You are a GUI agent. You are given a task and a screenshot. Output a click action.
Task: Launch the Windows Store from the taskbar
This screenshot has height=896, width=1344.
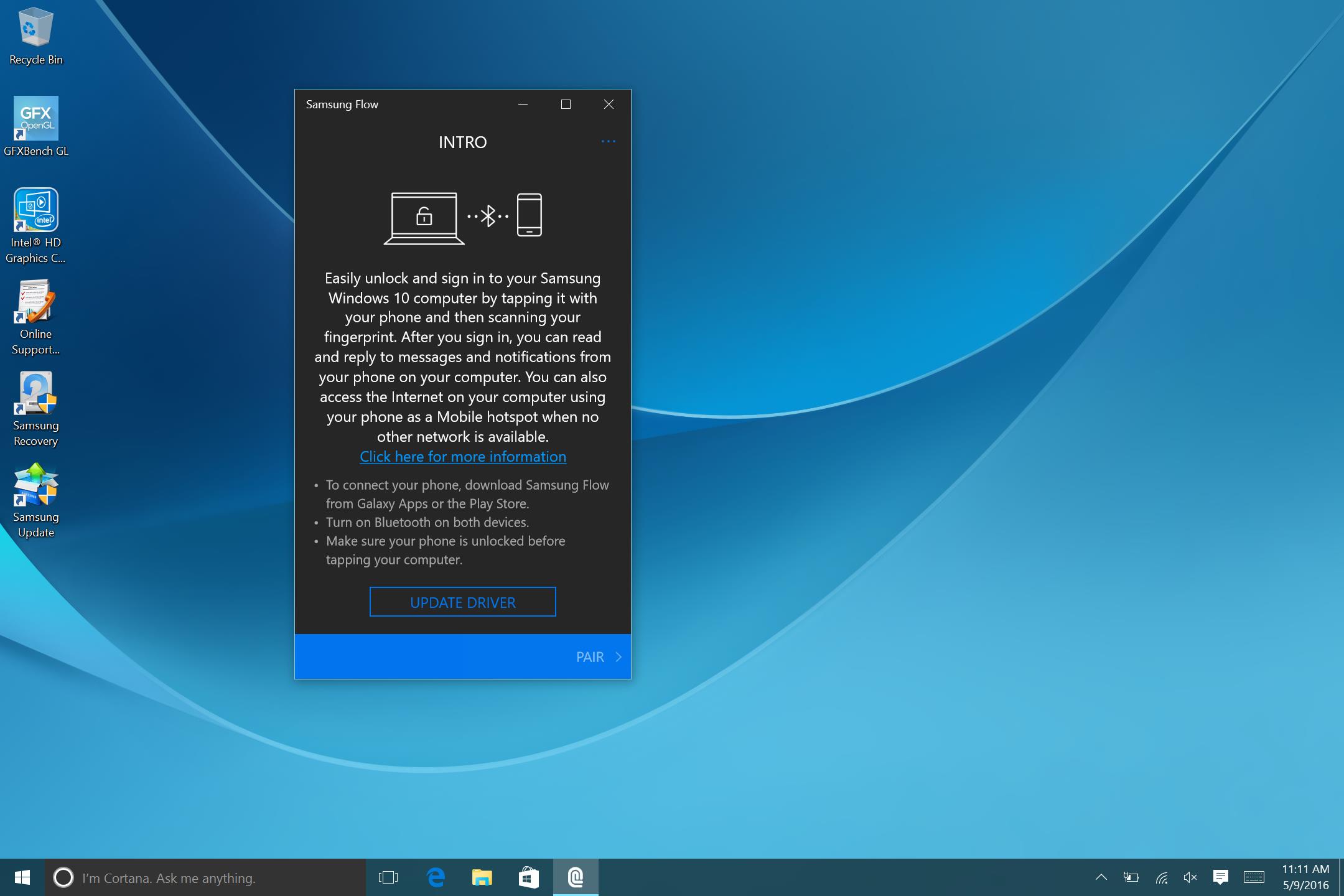(528, 877)
